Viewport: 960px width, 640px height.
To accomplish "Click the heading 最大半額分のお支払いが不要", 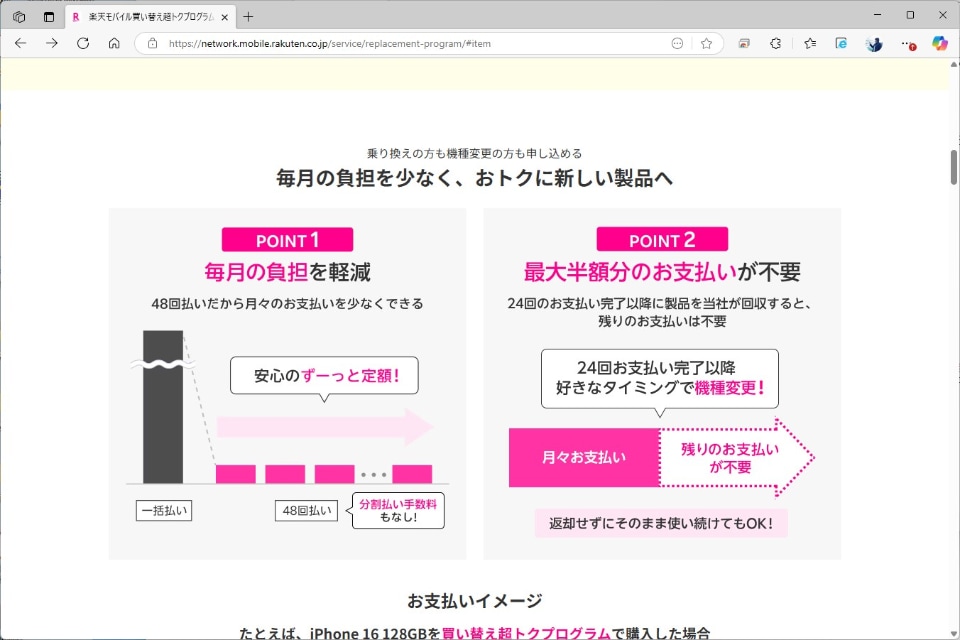I will [x=662, y=272].
